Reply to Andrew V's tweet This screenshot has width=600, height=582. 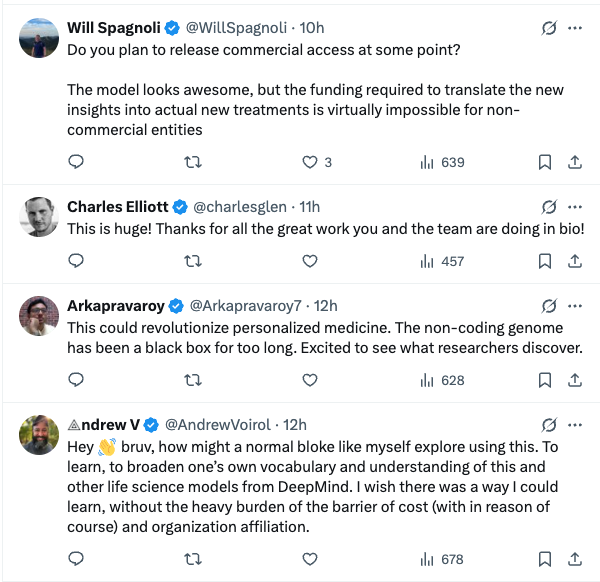point(76,559)
